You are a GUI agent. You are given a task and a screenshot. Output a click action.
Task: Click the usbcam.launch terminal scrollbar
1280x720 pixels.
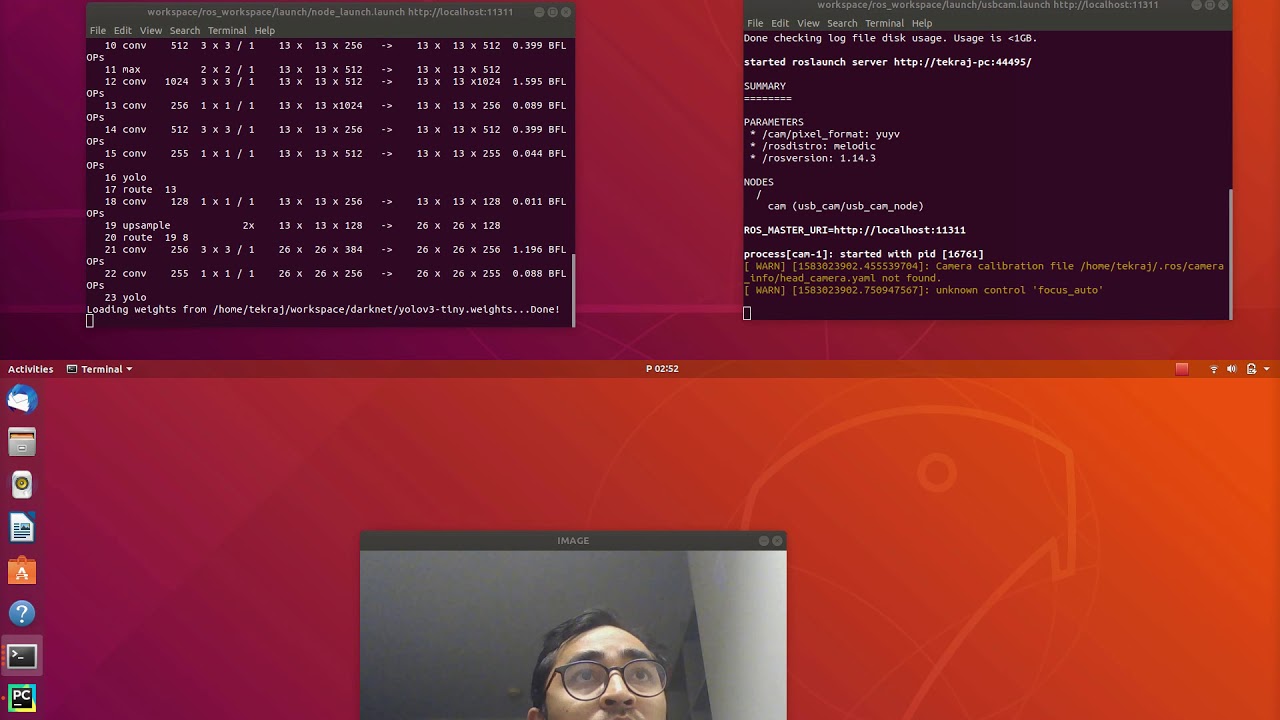(1230, 252)
